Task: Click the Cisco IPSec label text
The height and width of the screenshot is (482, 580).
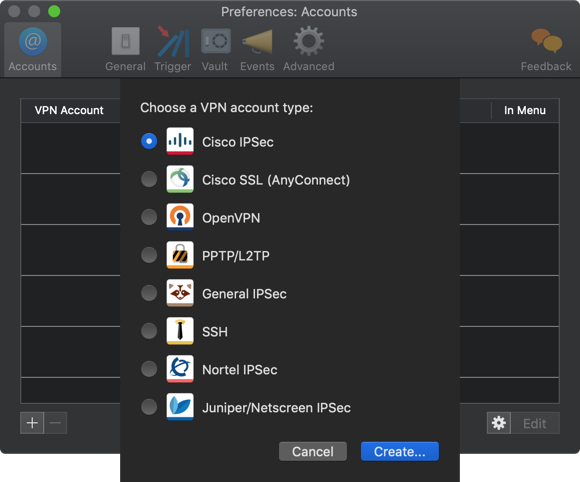Action: [x=238, y=142]
